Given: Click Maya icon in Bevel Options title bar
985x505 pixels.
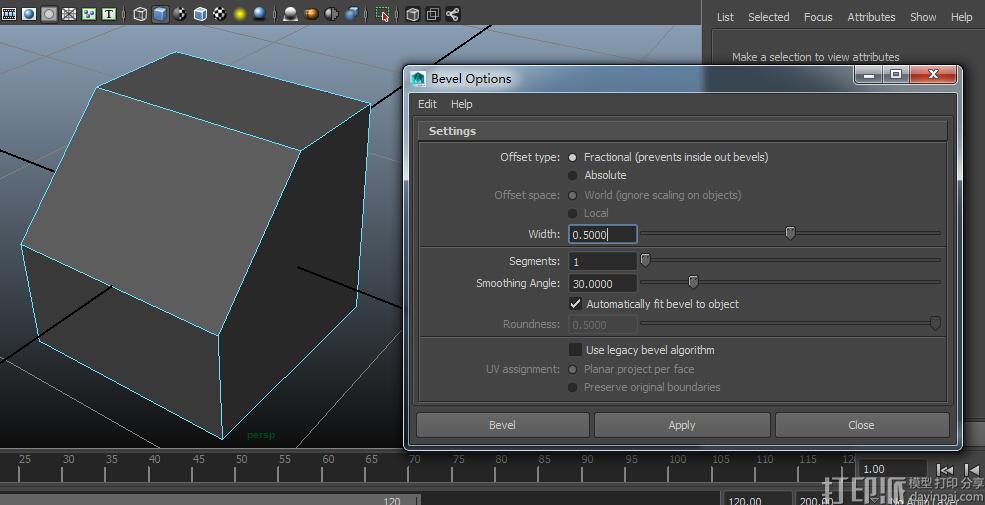Looking at the screenshot, I should (418, 79).
